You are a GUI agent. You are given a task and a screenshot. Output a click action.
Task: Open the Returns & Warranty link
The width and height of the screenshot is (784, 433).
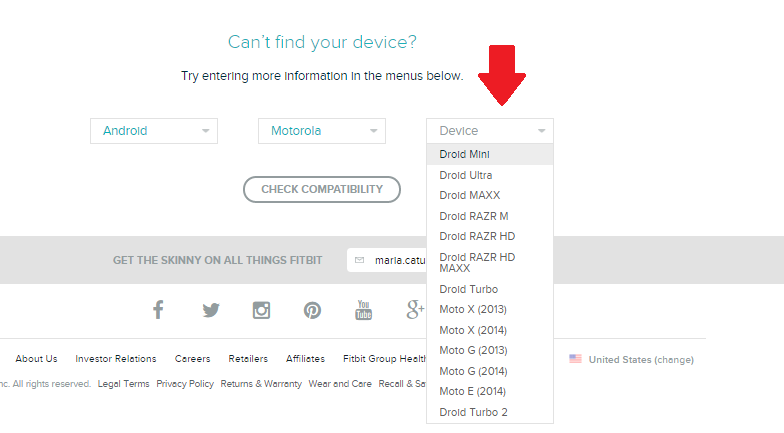click(261, 384)
